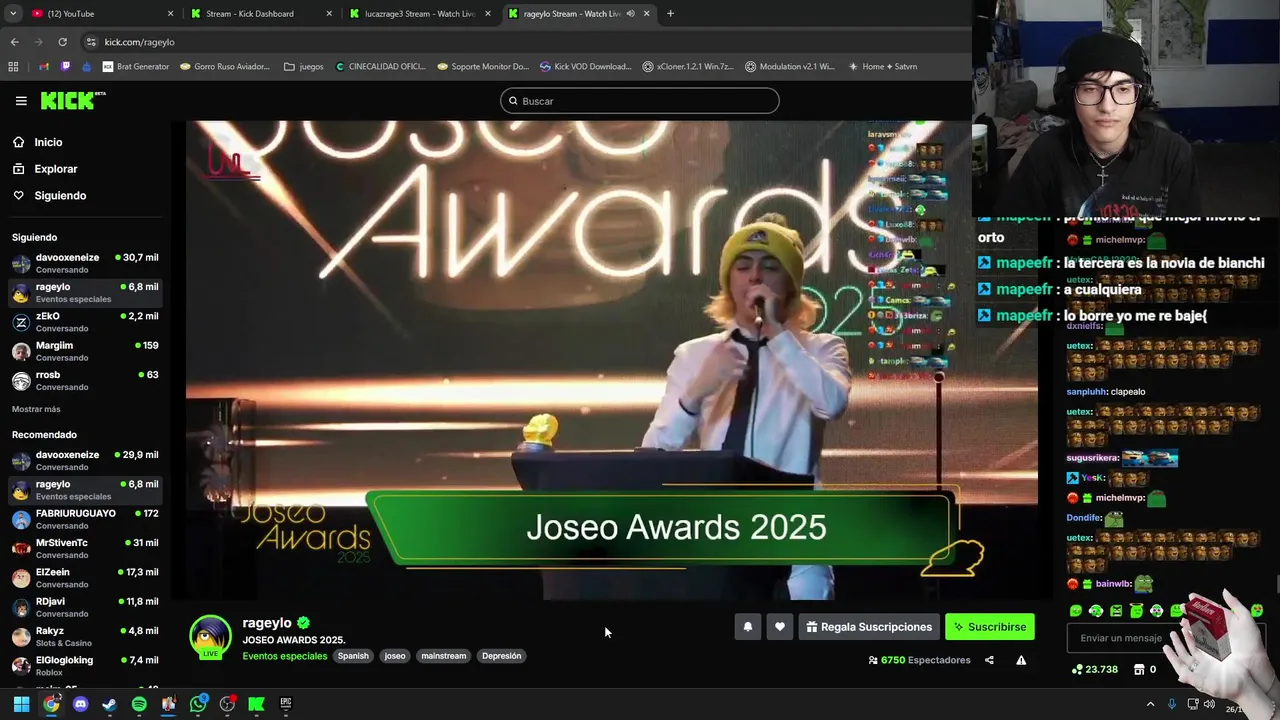Click the Regala Suscripciones button
This screenshot has height=720, width=1280.
(869, 627)
